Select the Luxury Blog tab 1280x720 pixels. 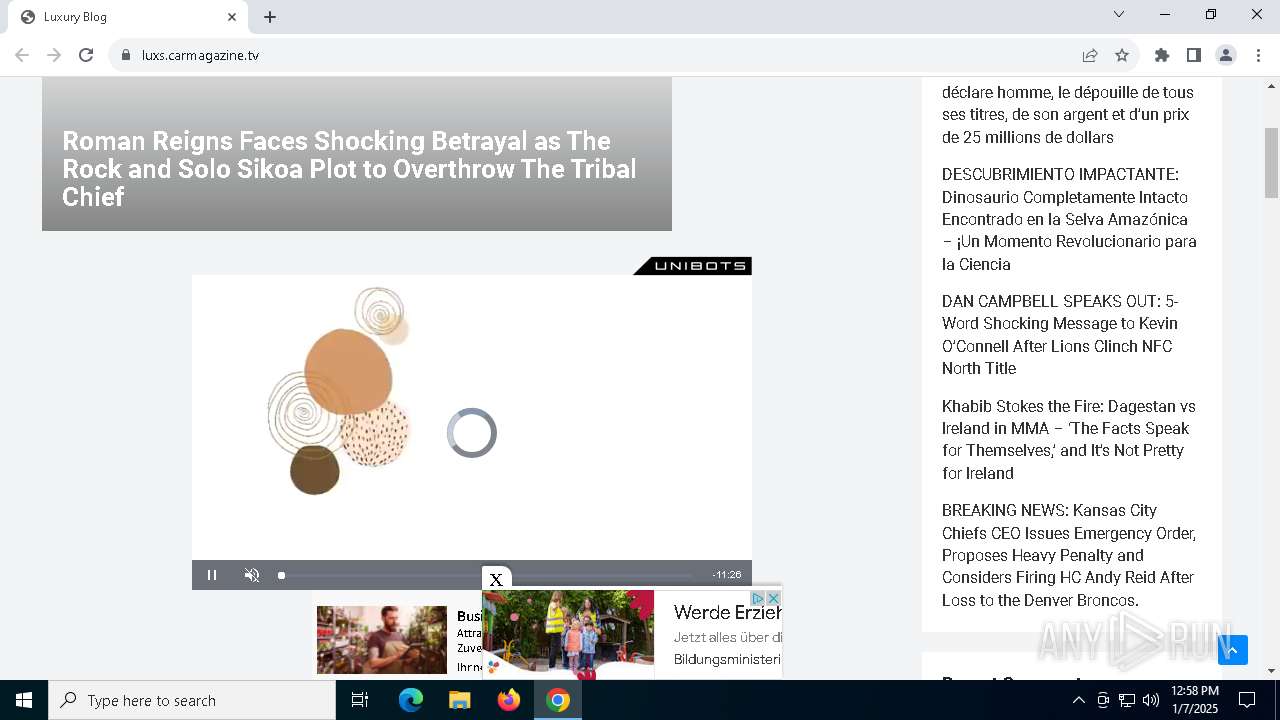click(x=127, y=17)
